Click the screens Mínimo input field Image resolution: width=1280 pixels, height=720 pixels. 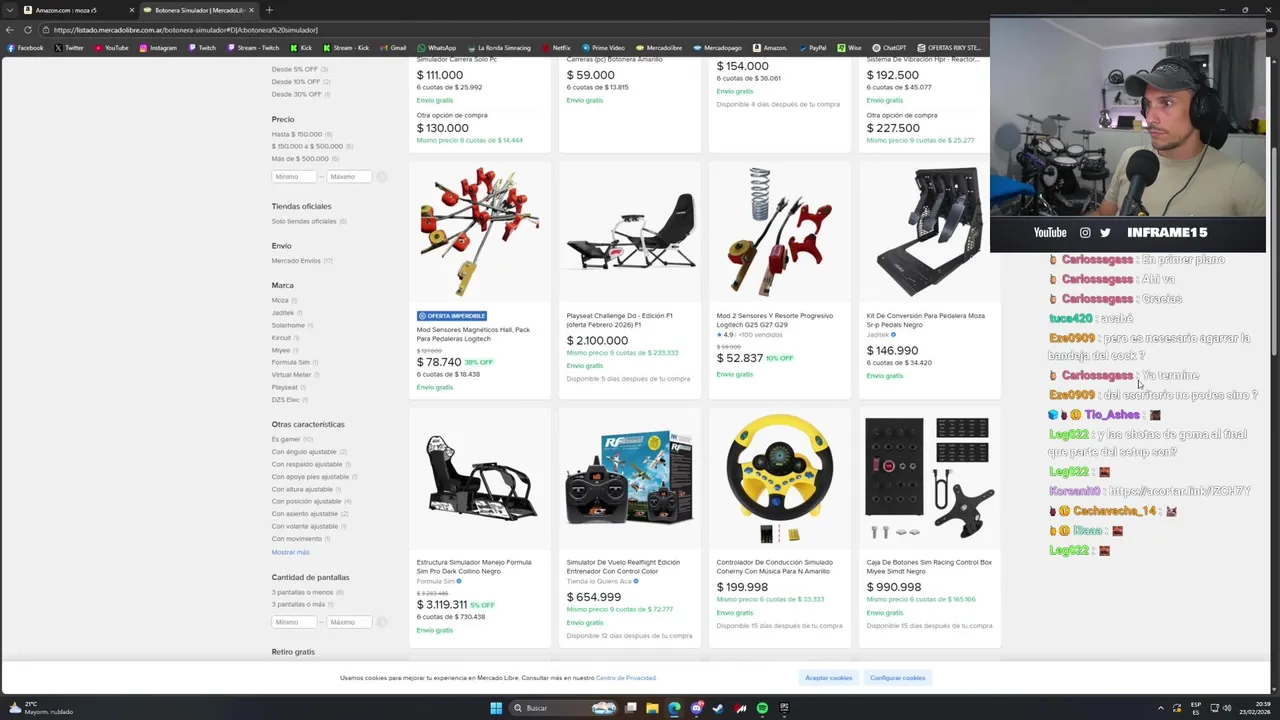click(x=294, y=622)
